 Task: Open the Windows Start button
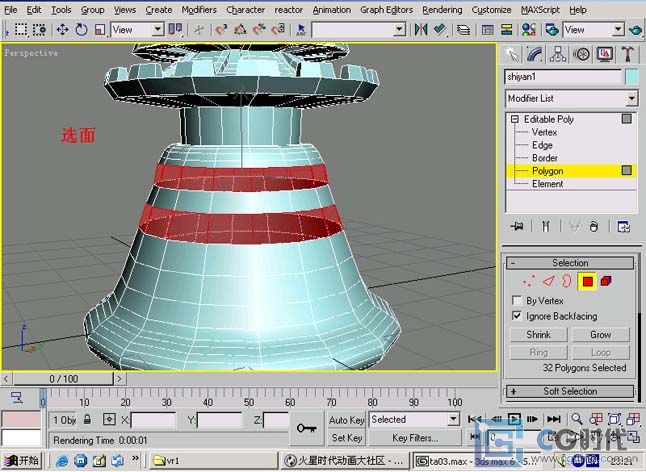pyautogui.click(x=23, y=460)
